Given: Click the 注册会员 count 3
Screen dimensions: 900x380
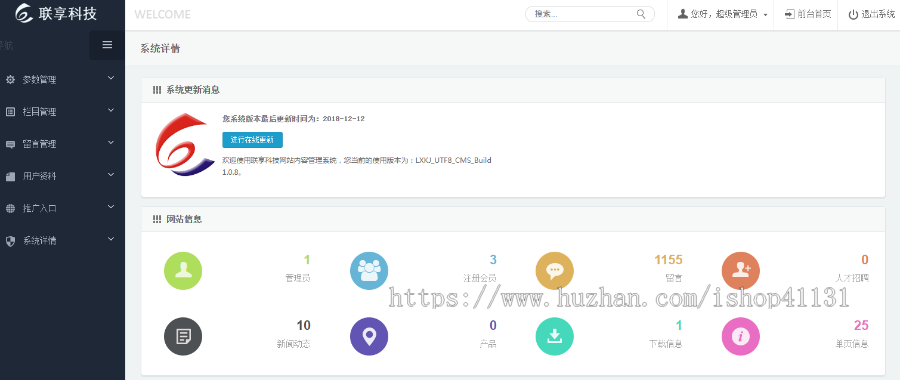Looking at the screenshot, I should 493,260.
